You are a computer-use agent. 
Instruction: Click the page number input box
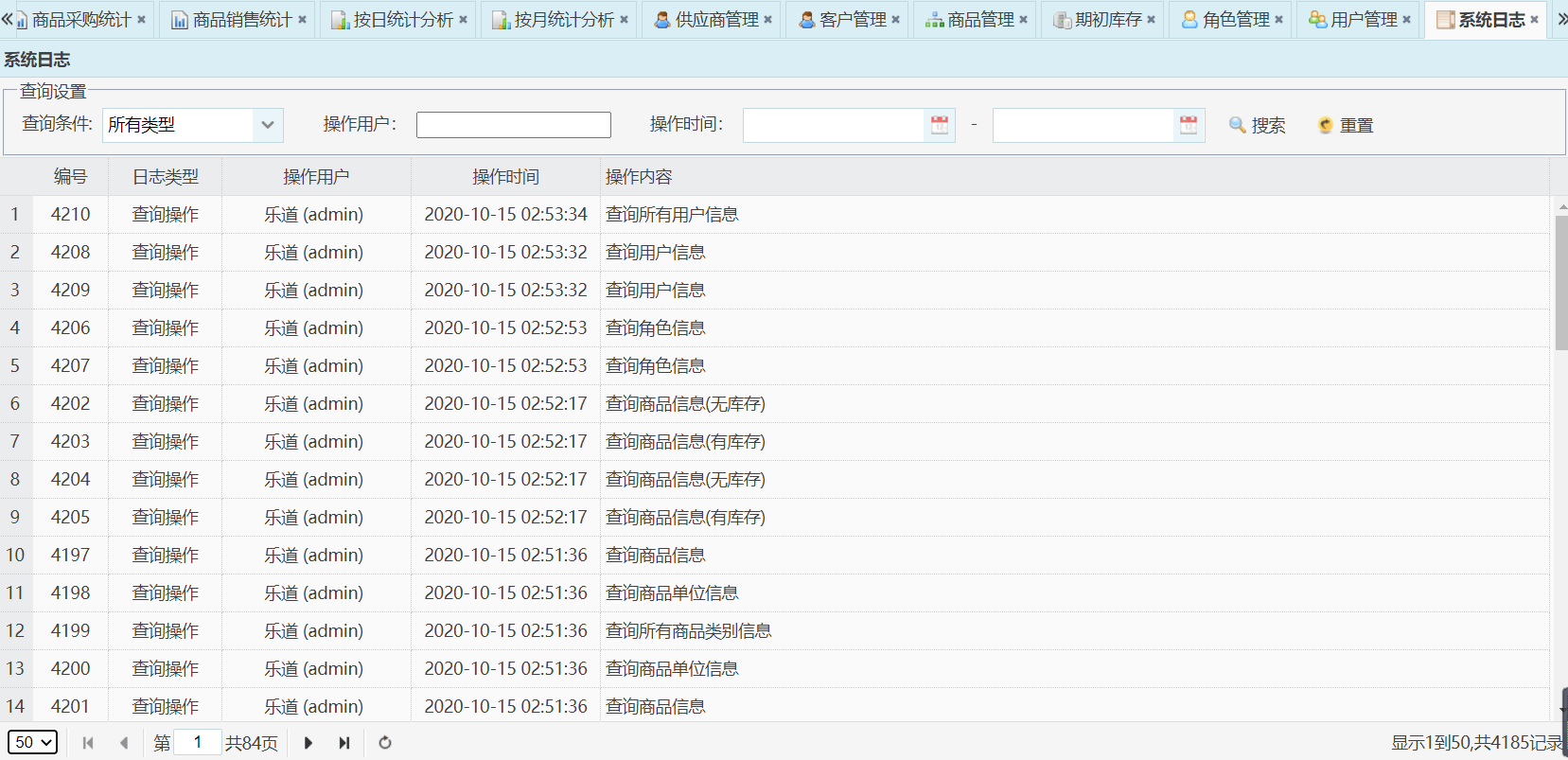(198, 743)
